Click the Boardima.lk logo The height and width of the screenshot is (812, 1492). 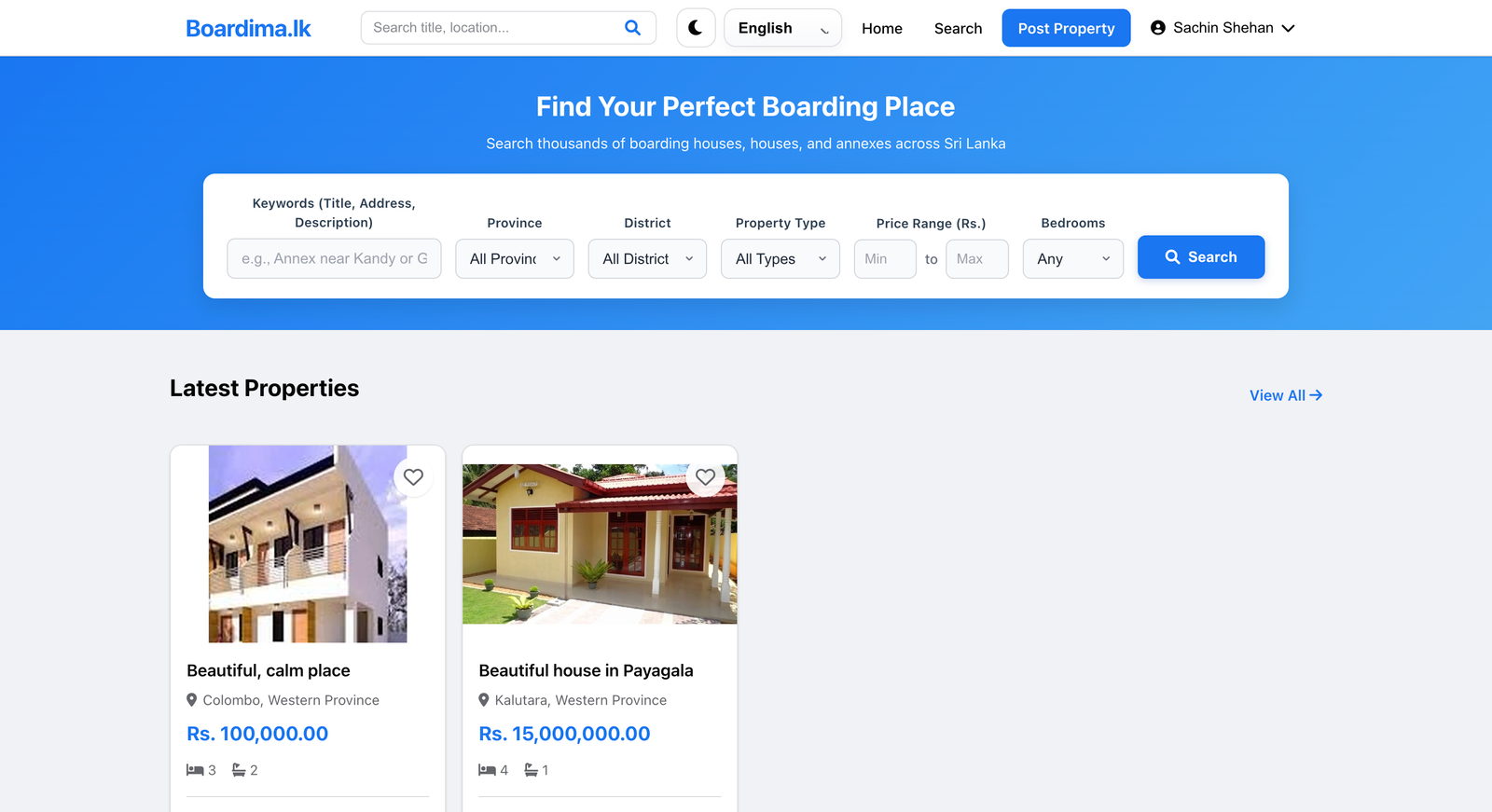click(248, 28)
